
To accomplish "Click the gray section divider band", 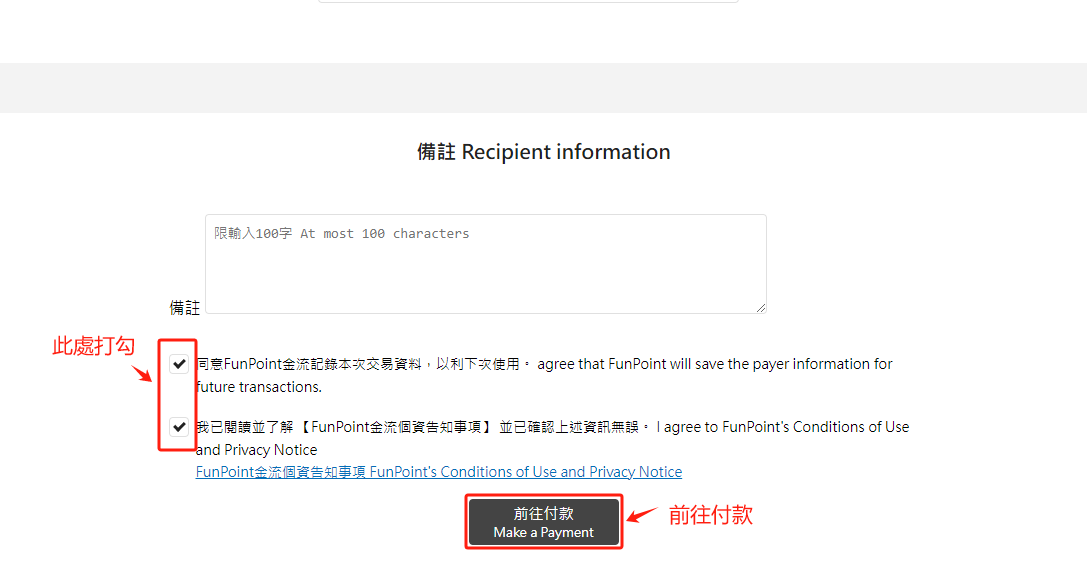I will pyautogui.click(x=543, y=88).
